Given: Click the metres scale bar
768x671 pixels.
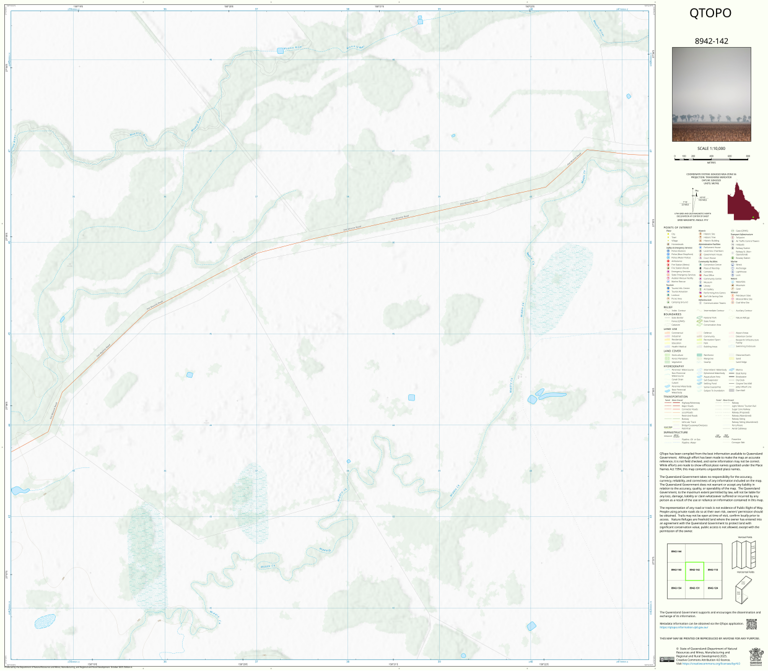Looking at the screenshot, I should [x=711, y=157].
